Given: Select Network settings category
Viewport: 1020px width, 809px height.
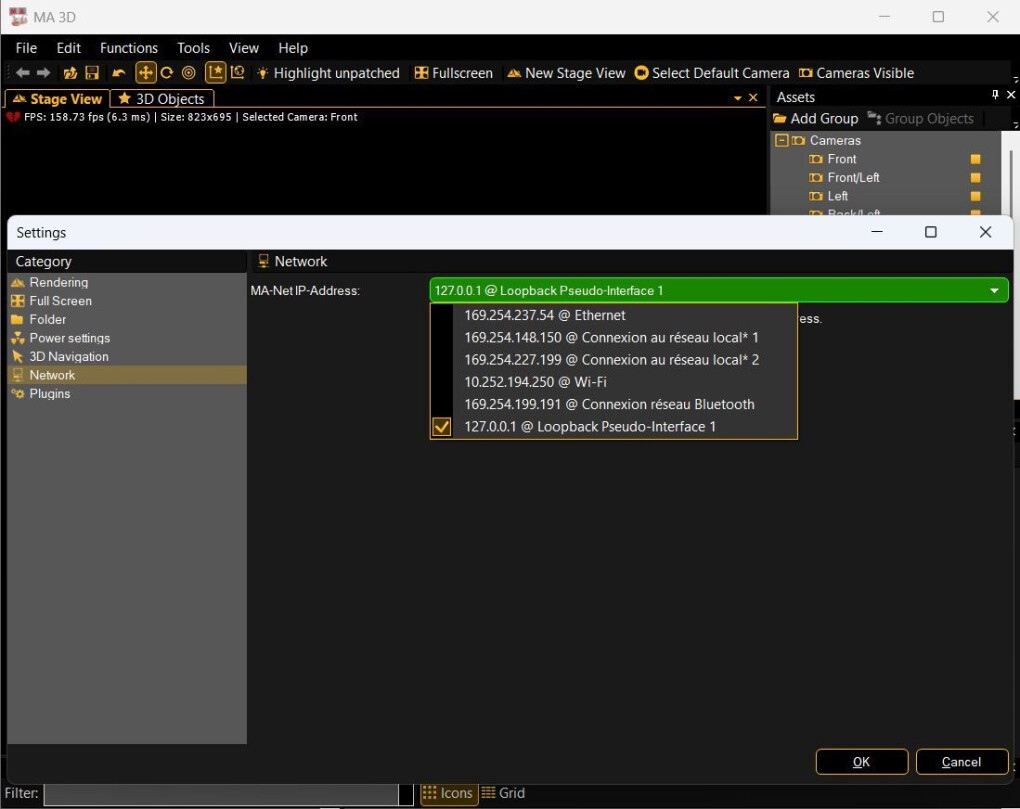Looking at the screenshot, I should click(127, 375).
